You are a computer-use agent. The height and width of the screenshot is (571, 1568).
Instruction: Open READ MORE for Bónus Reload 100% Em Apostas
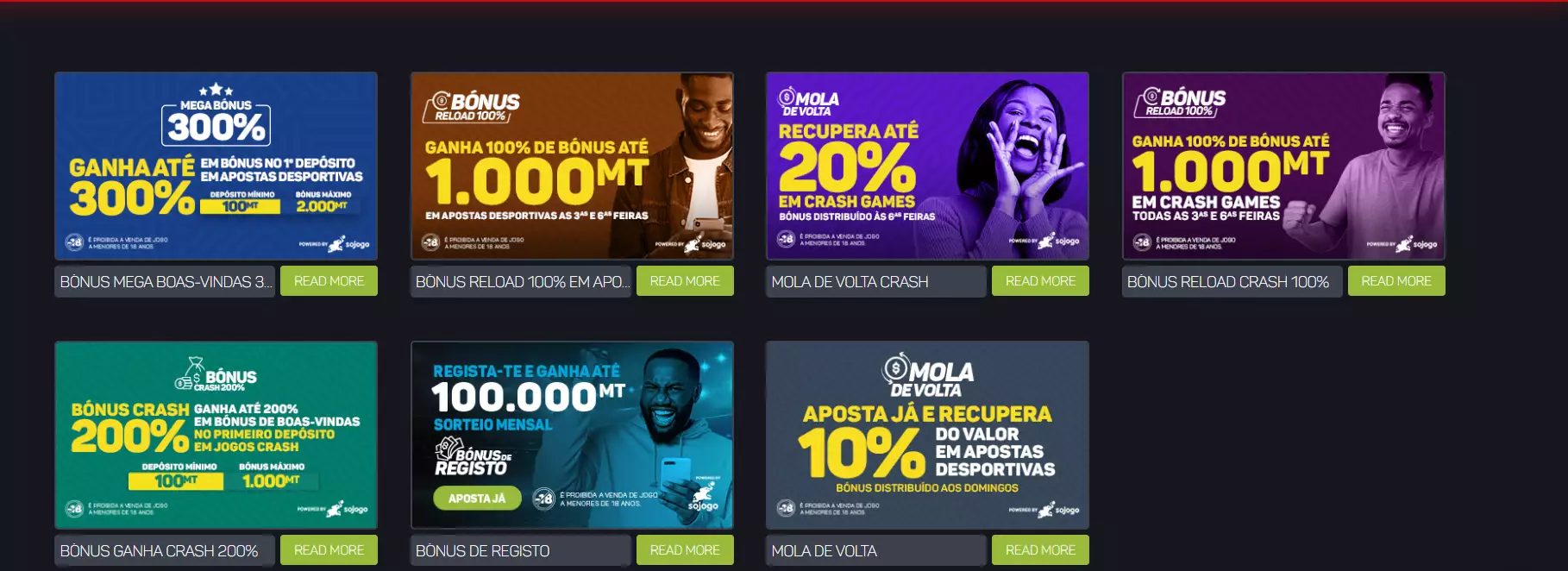tap(685, 281)
